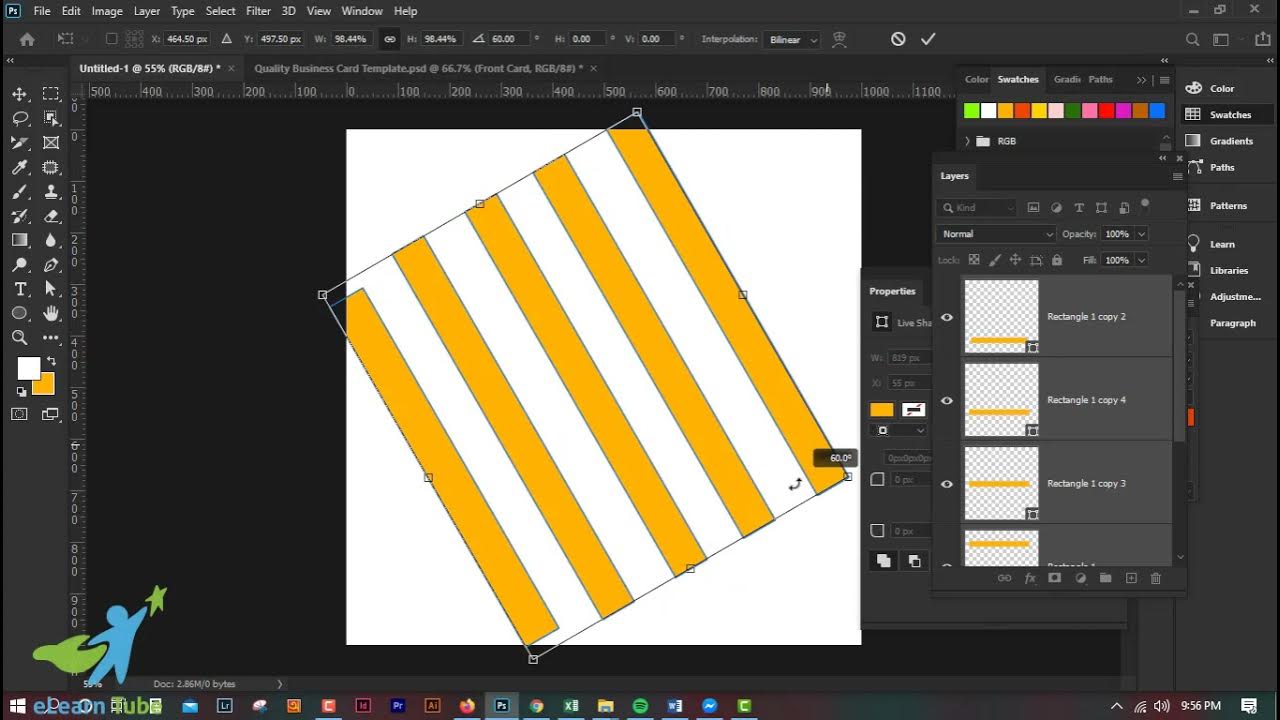The height and width of the screenshot is (720, 1280).
Task: Select the Object Selection tool
Action: pyautogui.click(x=51, y=118)
